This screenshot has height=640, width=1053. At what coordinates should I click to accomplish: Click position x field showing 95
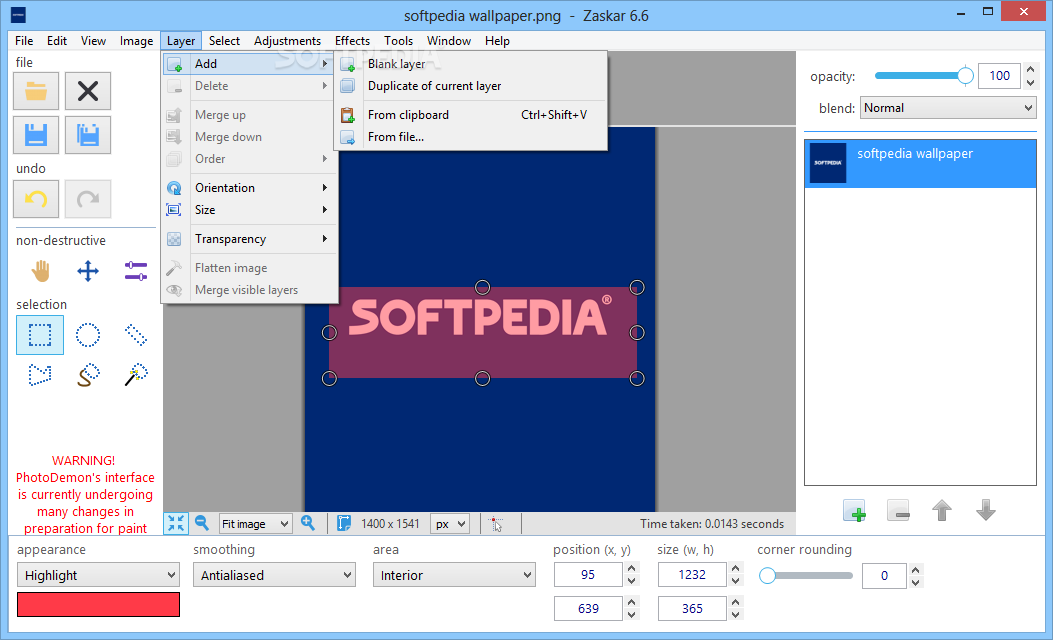pyautogui.click(x=588, y=575)
